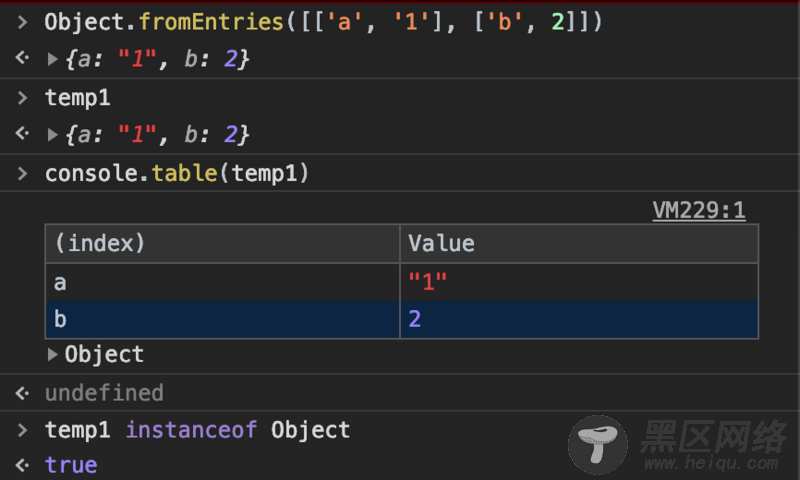Click the output arrow icon beside true

22,465
